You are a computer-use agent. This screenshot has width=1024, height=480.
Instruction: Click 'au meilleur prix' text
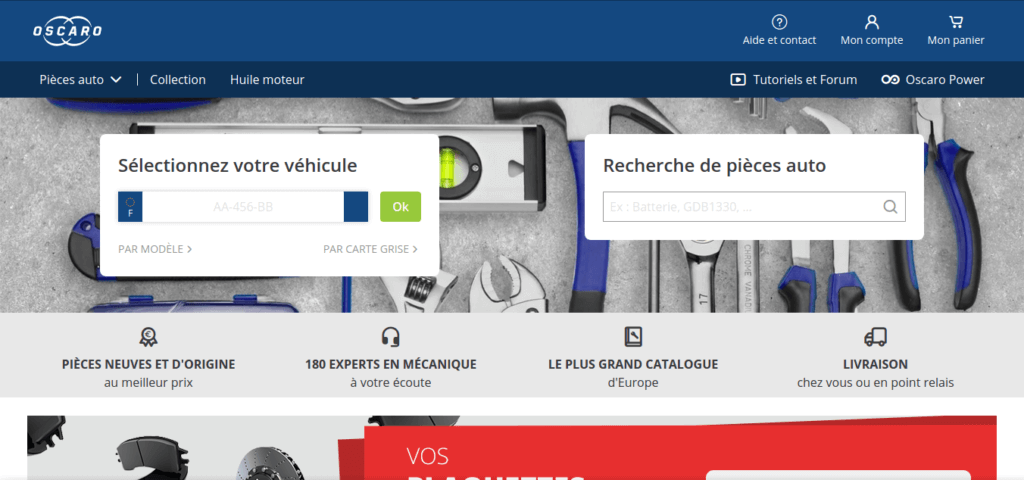(148, 383)
